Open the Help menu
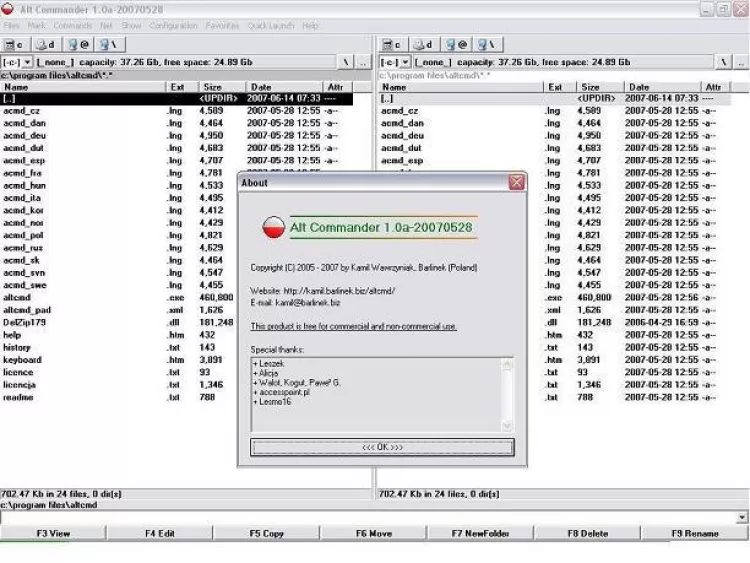The image size is (750, 563). [x=310, y=26]
